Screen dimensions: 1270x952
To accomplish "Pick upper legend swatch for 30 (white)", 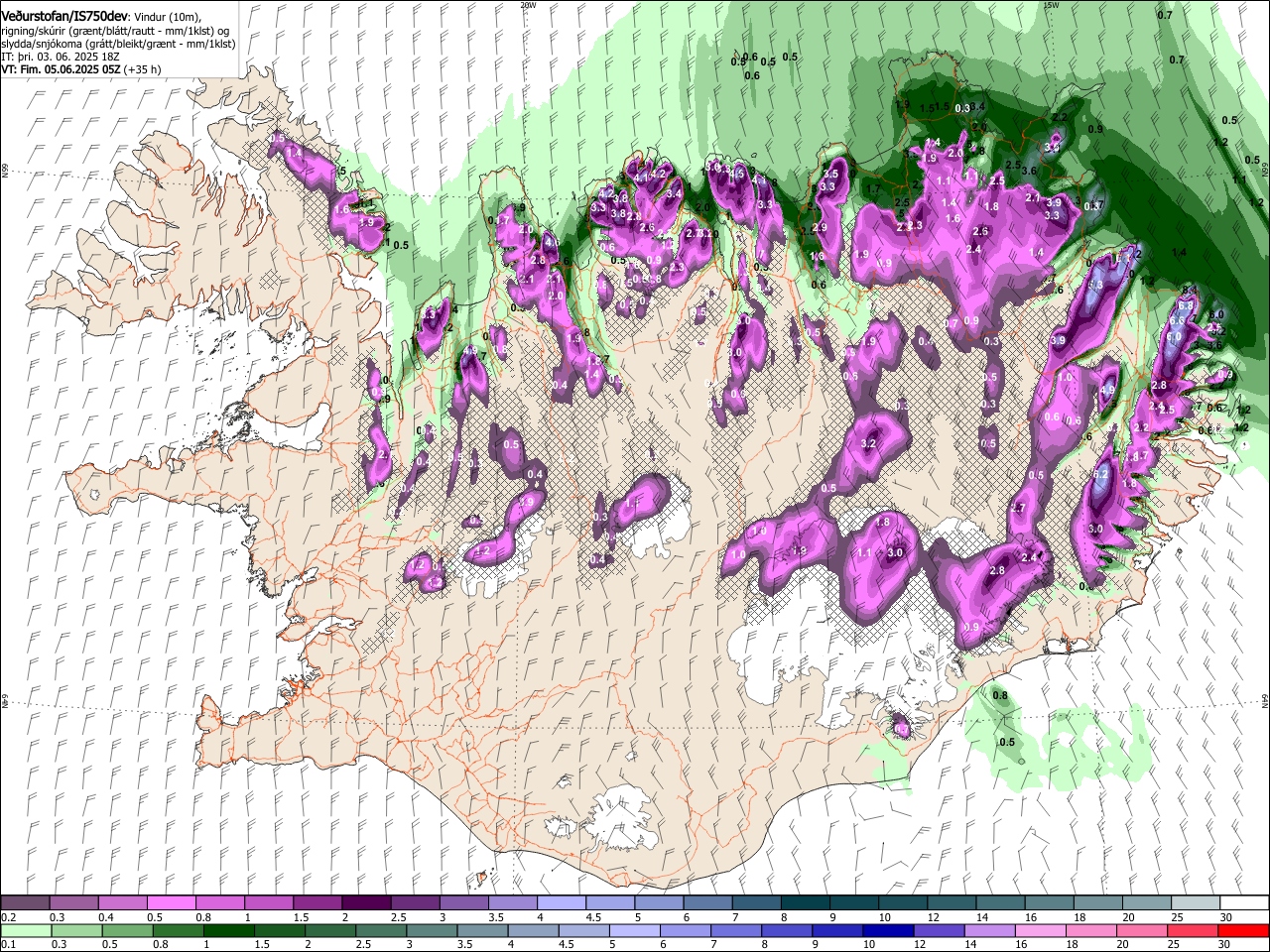I will point(1242,902).
